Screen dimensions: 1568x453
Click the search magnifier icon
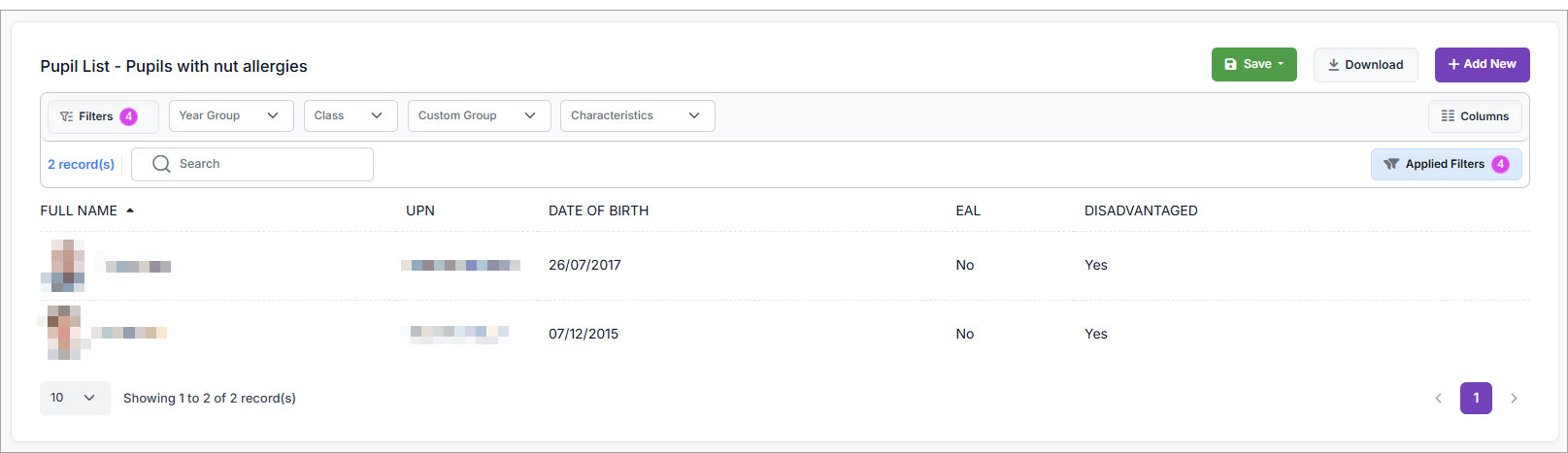161,164
